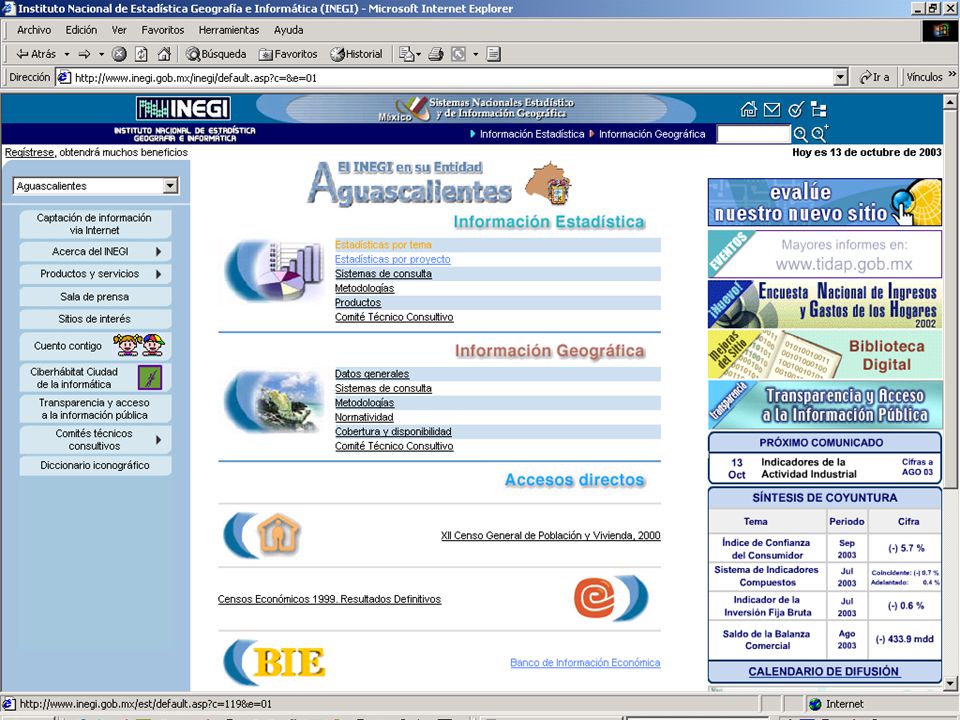Click the statistics chart image
Screen dimensions: 960x720
[276, 271]
